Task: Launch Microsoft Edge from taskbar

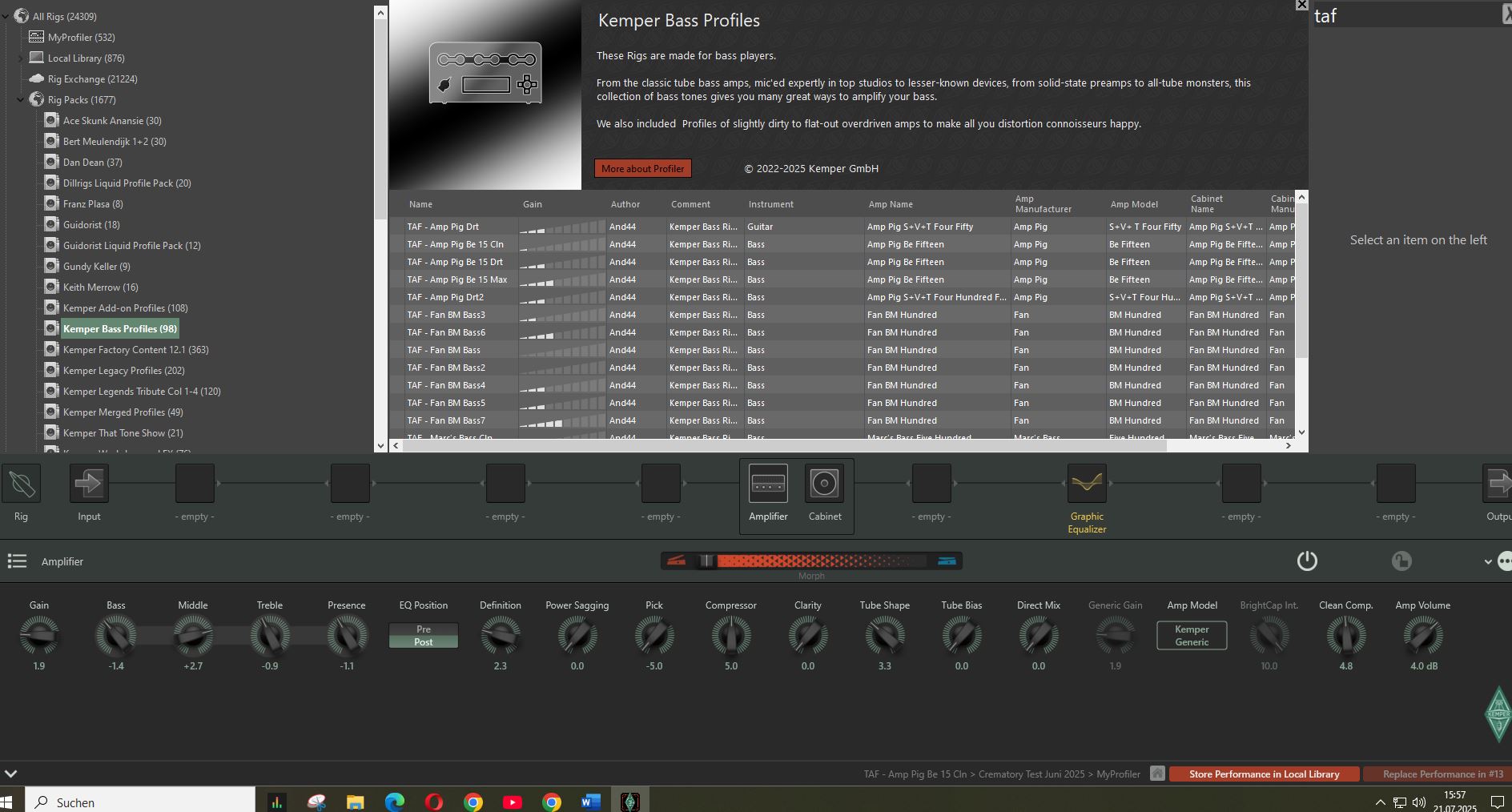Action: point(394,802)
